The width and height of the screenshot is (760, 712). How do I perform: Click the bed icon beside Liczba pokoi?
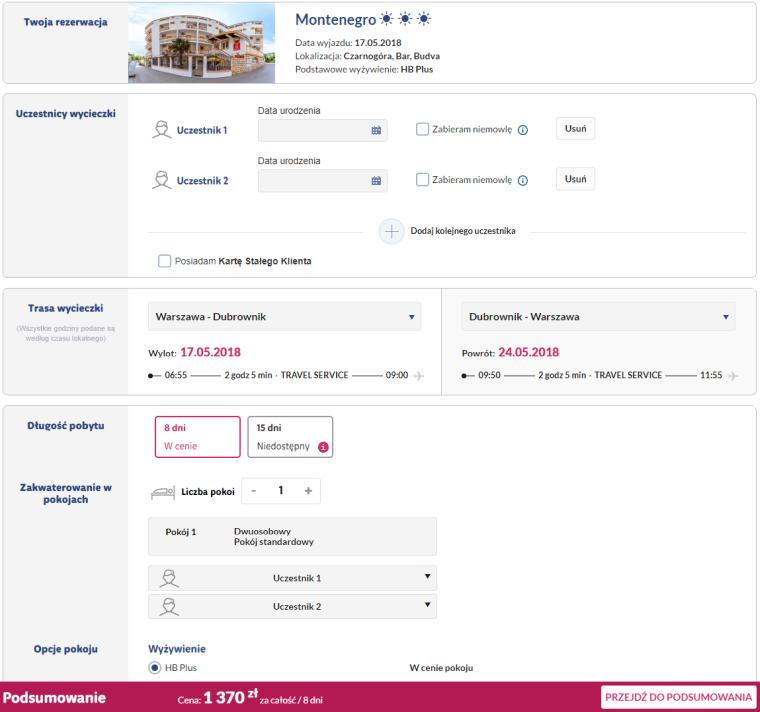(163, 492)
